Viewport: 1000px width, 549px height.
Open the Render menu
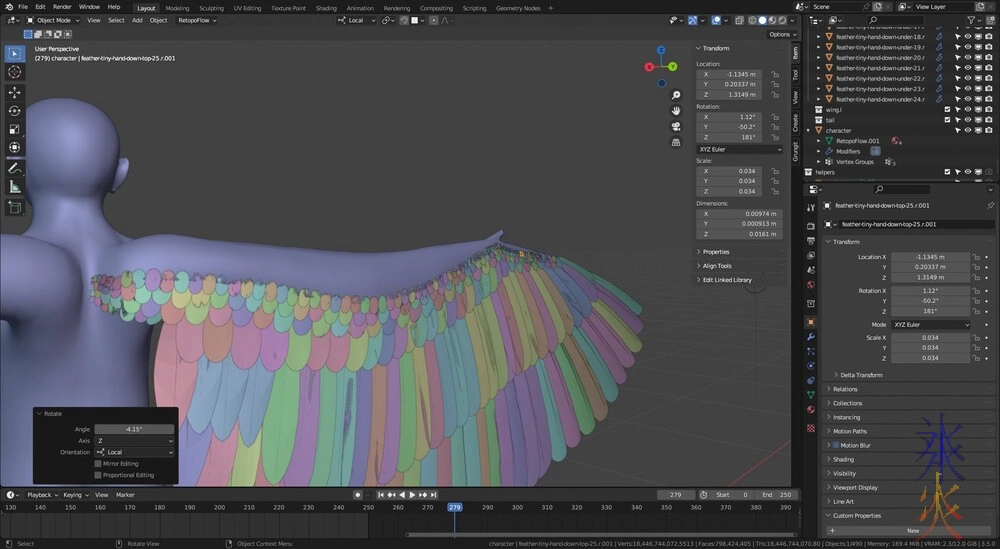pos(62,7)
